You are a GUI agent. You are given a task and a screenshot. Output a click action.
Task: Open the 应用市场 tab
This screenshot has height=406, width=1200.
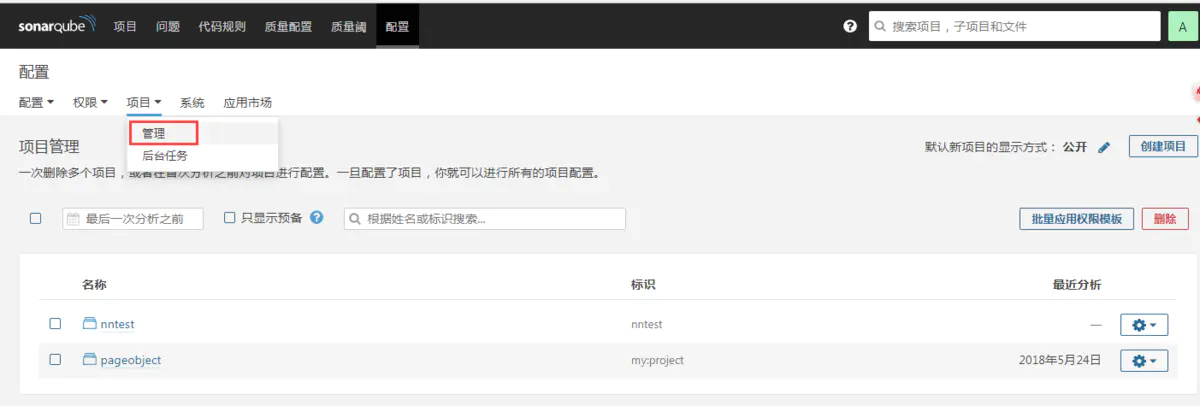[x=247, y=102]
